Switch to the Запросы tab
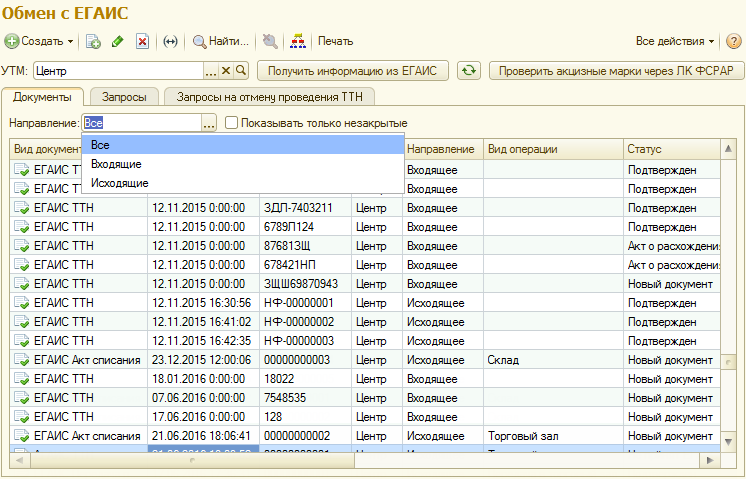 point(125,97)
